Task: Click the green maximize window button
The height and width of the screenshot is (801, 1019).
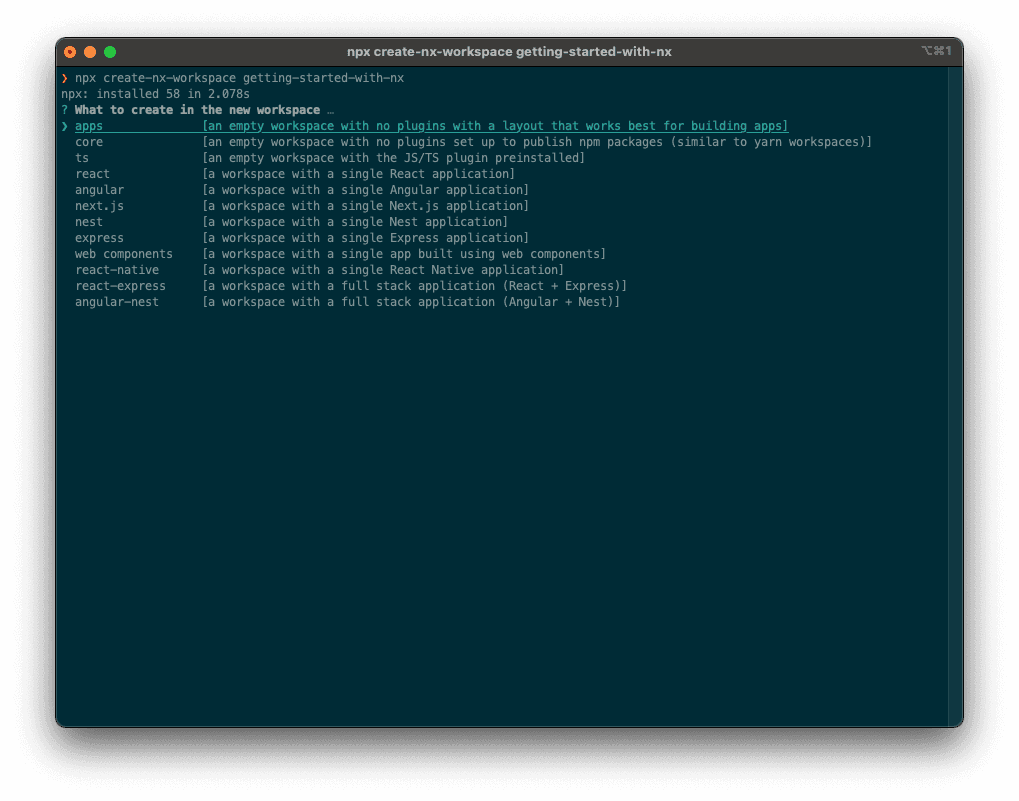Action: [x=110, y=52]
